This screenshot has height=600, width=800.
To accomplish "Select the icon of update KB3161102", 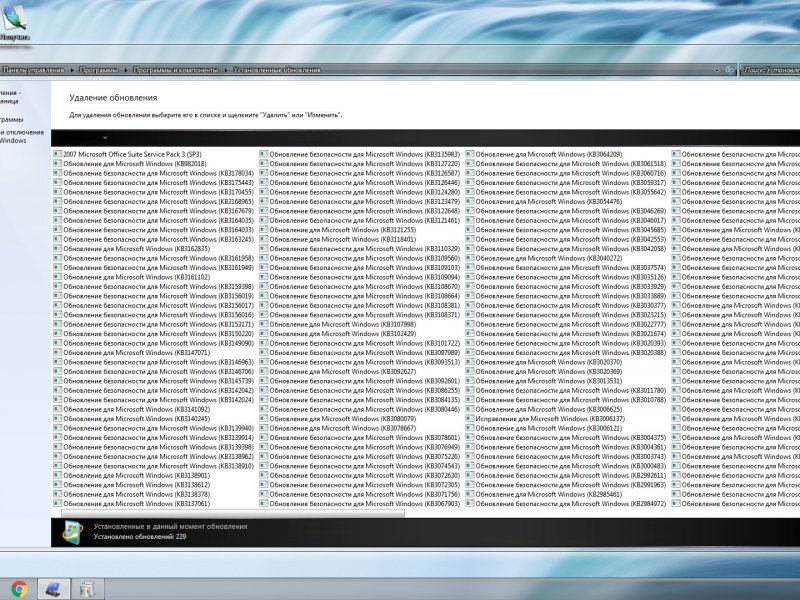I will tap(57, 277).
